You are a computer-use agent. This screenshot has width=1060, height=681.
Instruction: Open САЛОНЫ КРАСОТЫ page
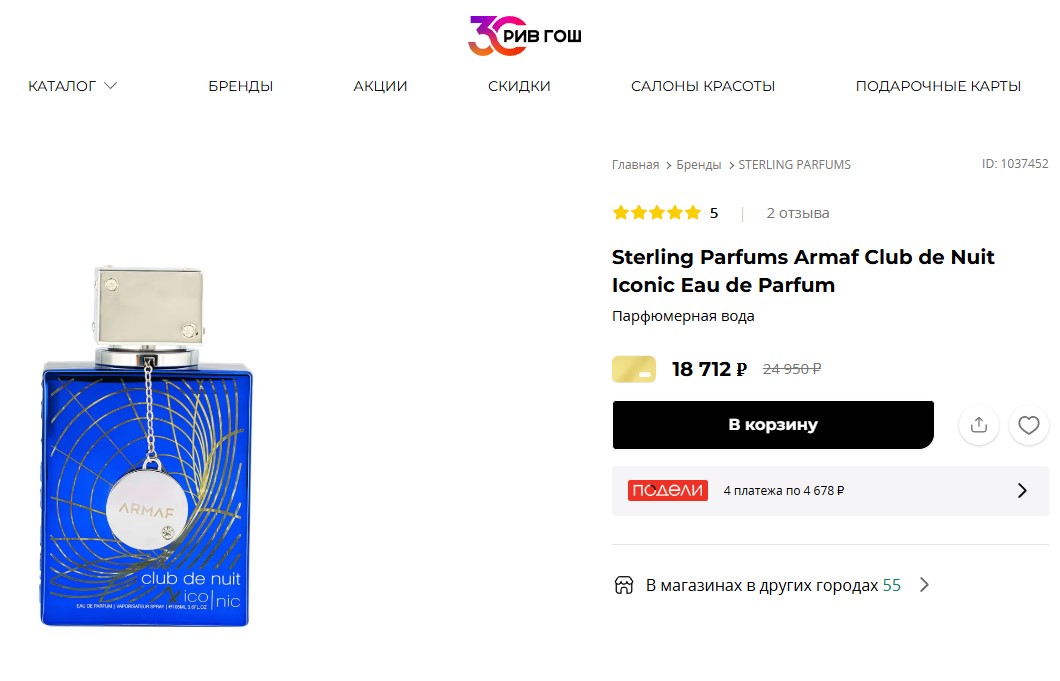coord(703,86)
